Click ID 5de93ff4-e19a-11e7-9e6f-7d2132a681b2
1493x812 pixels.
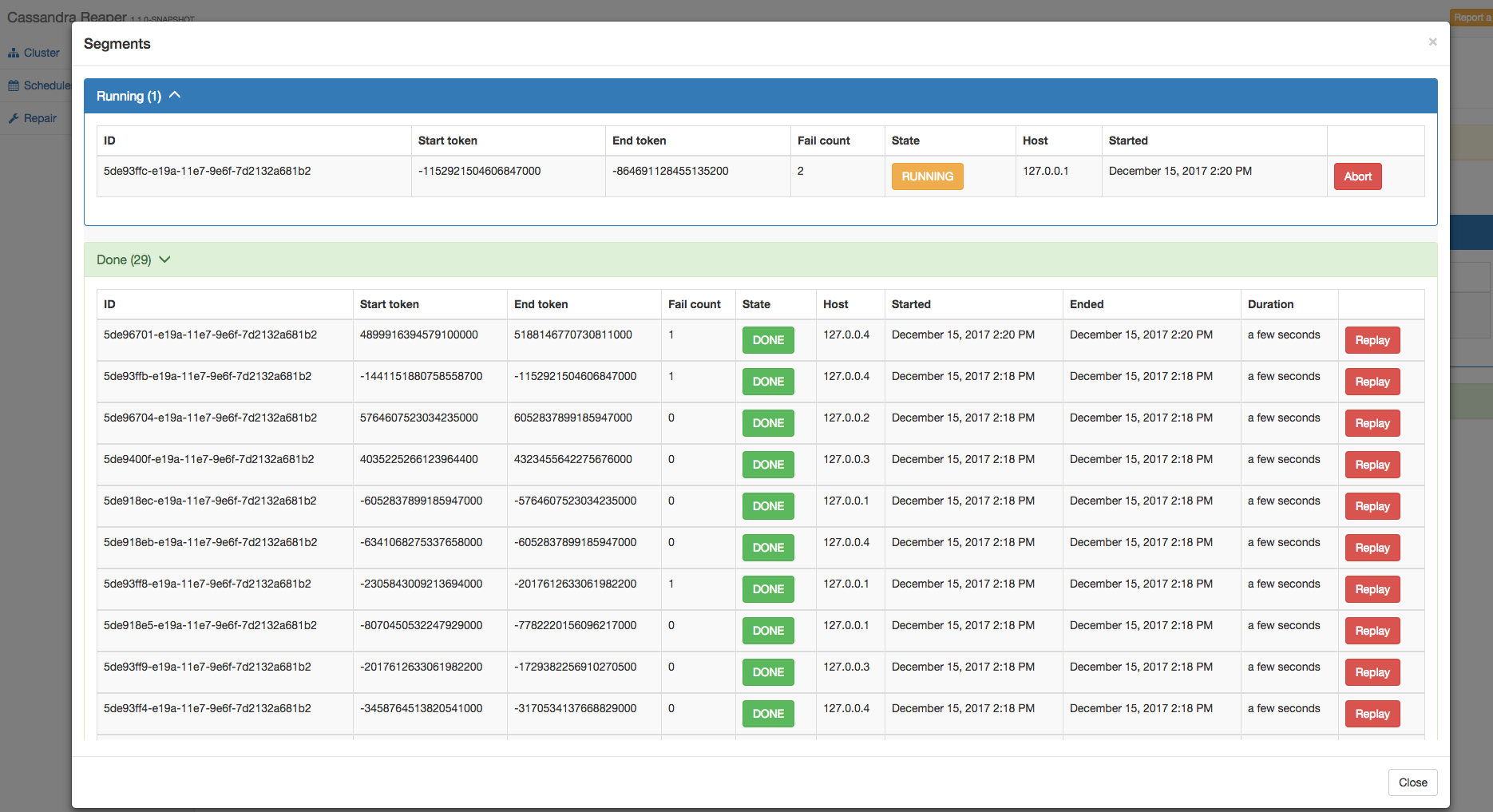(208, 708)
